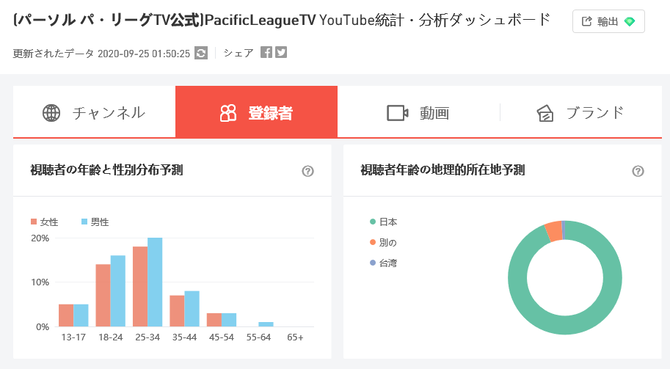
Task: Click the orange 別の donut segment
Action: [x=554, y=232]
